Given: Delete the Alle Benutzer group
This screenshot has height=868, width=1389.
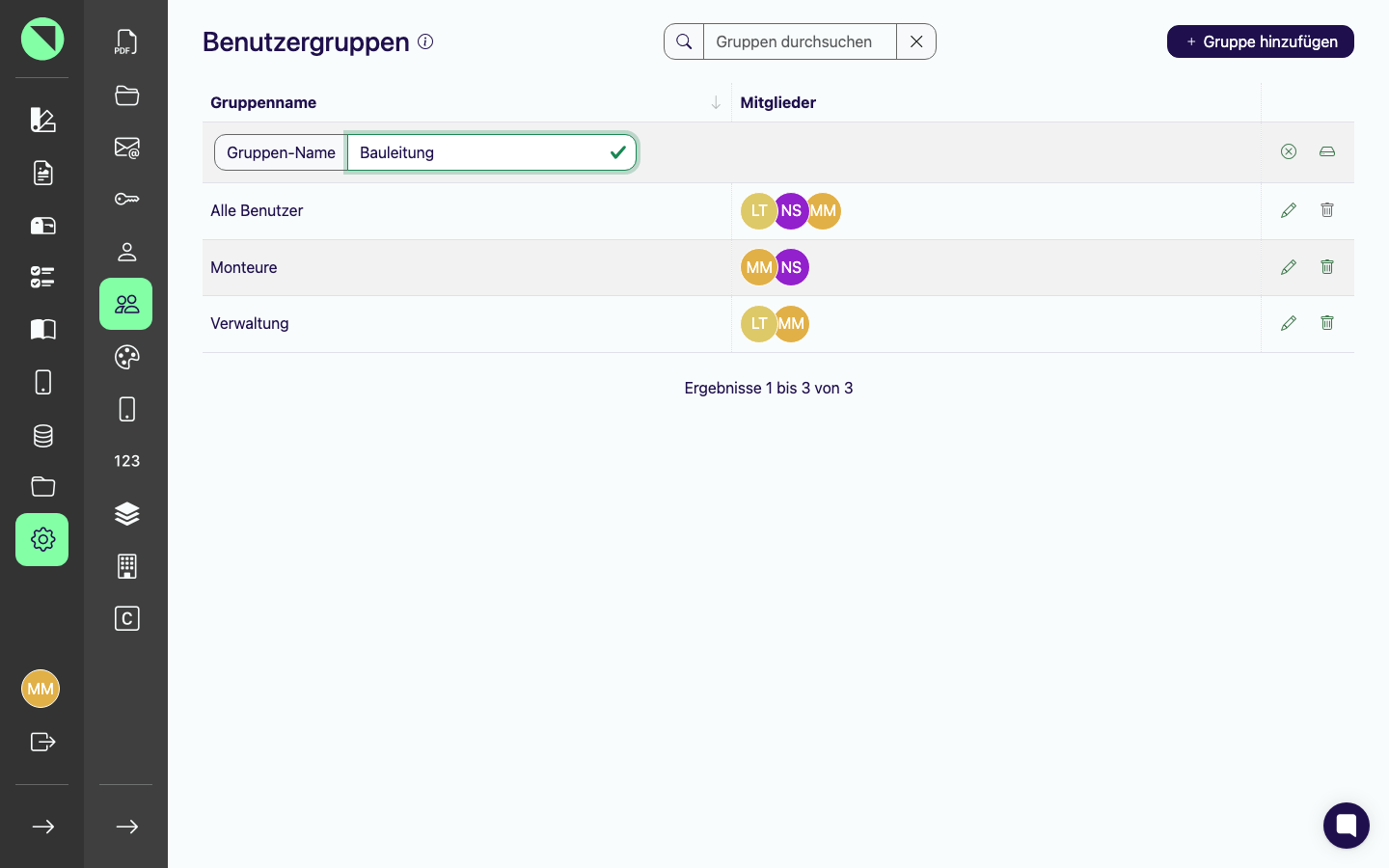Looking at the screenshot, I should coord(1327,210).
